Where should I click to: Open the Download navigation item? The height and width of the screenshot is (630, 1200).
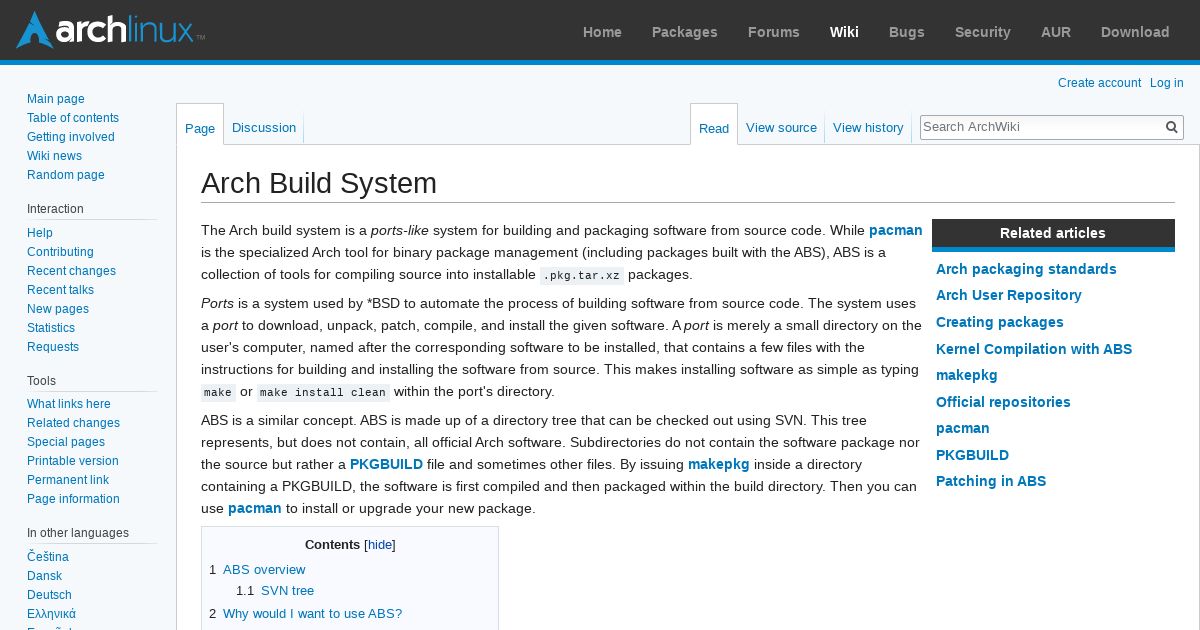click(1135, 32)
